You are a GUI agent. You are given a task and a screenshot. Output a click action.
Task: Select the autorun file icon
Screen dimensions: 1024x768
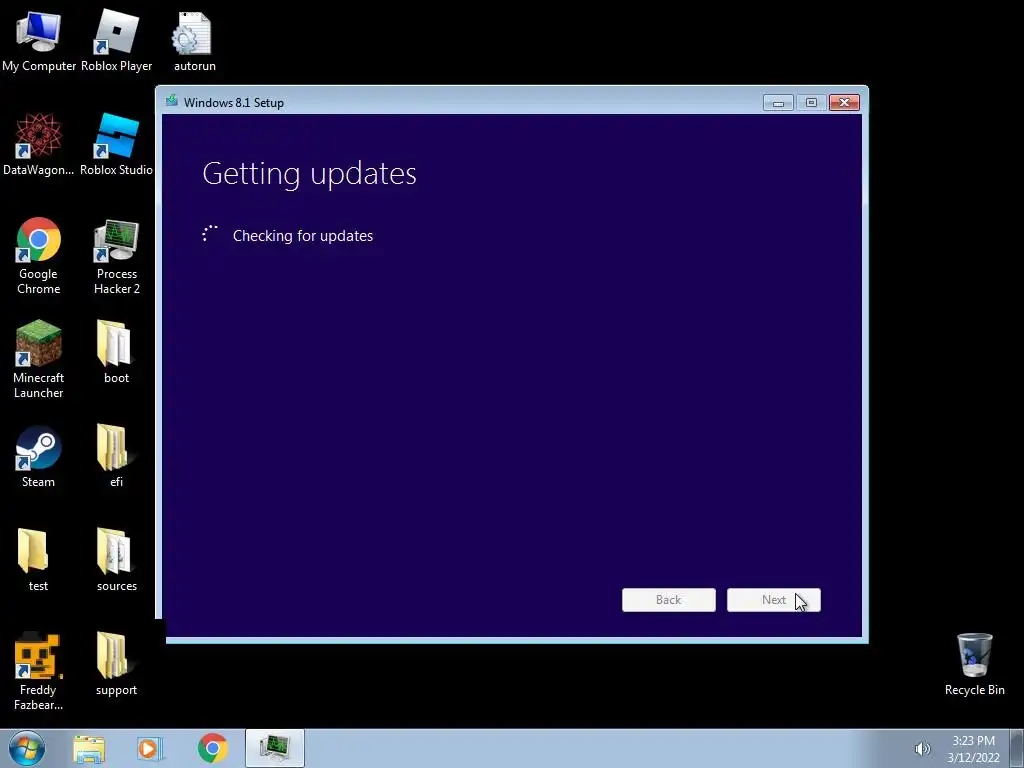click(x=194, y=40)
